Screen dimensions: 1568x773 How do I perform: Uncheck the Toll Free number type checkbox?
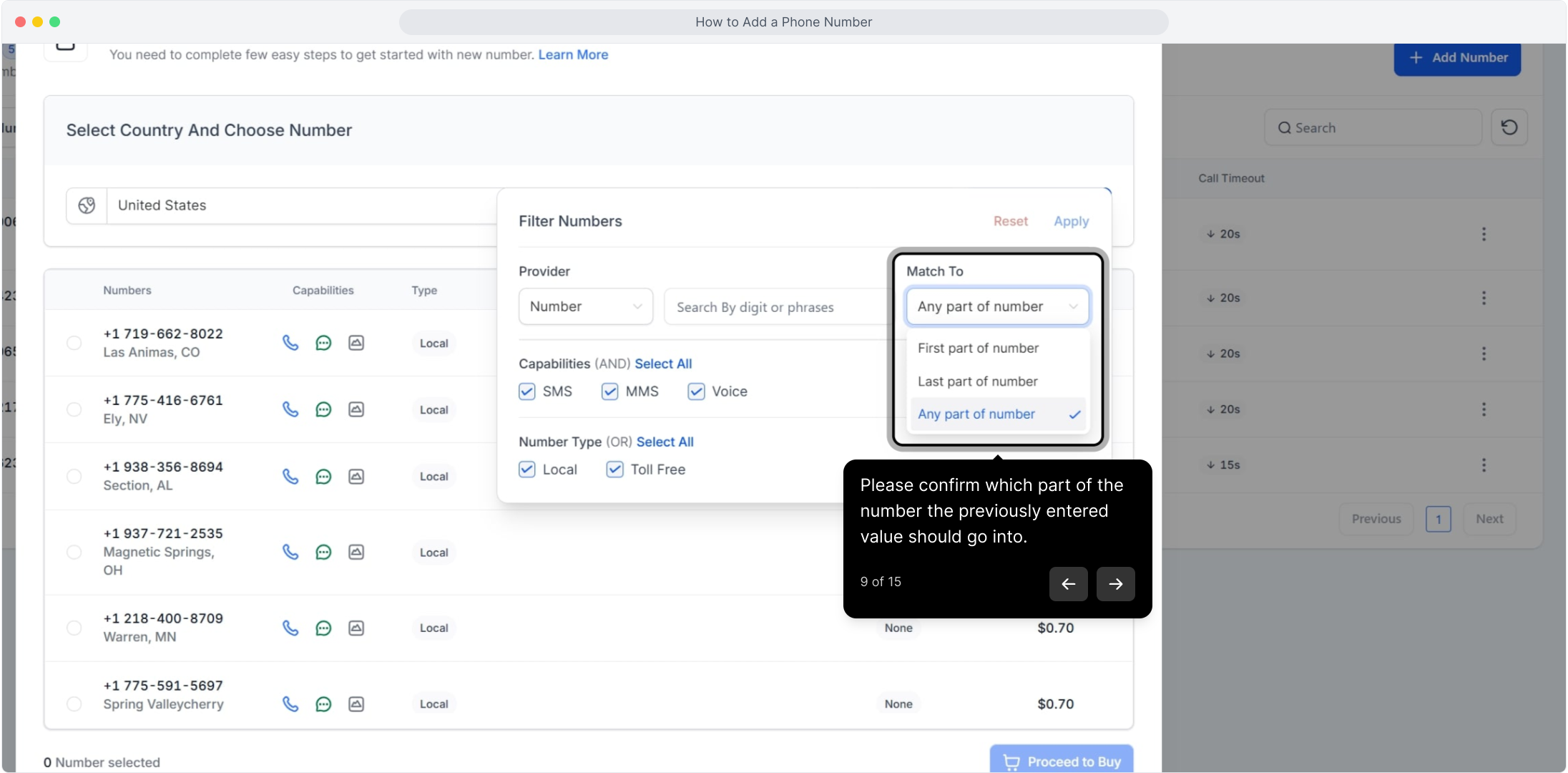click(x=615, y=470)
